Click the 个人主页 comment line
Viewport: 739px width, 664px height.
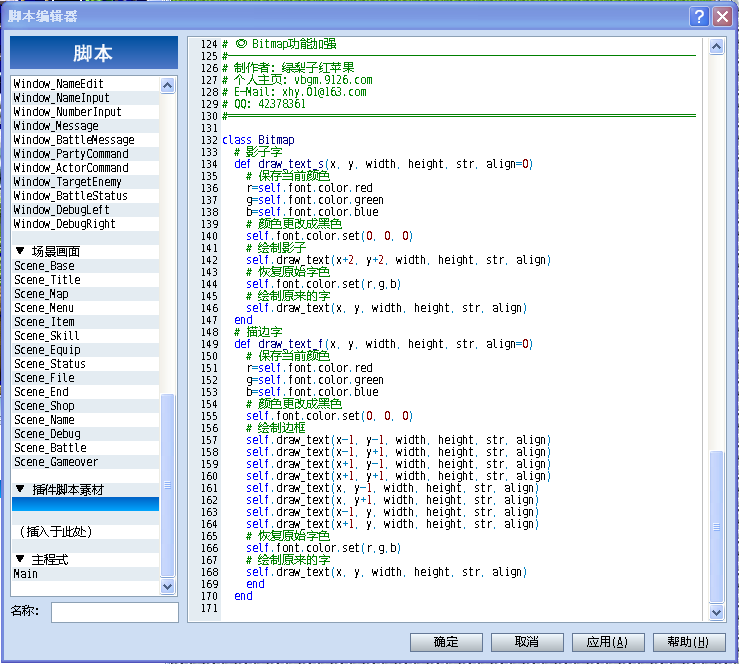(x=297, y=80)
